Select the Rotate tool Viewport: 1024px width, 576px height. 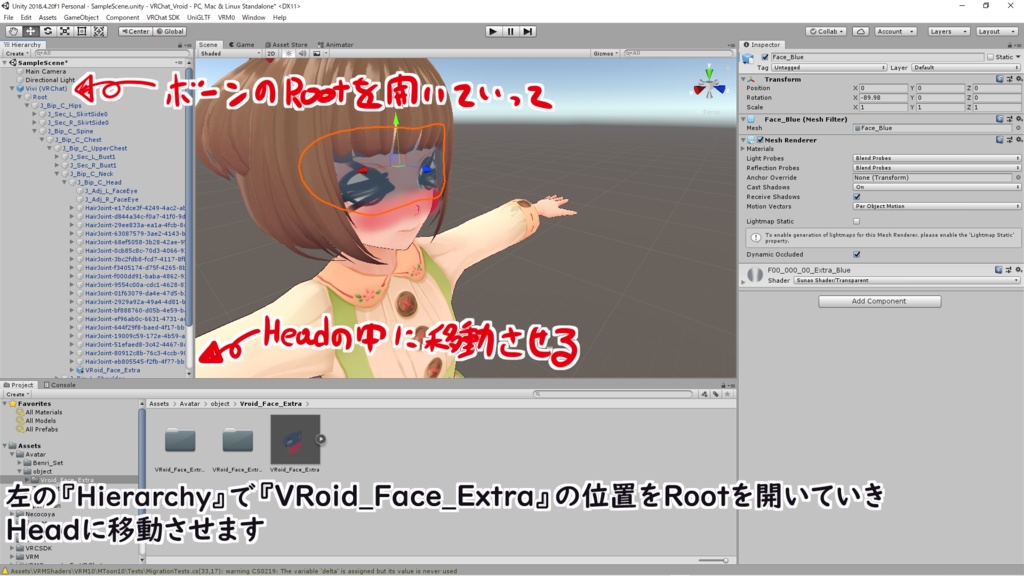point(48,31)
